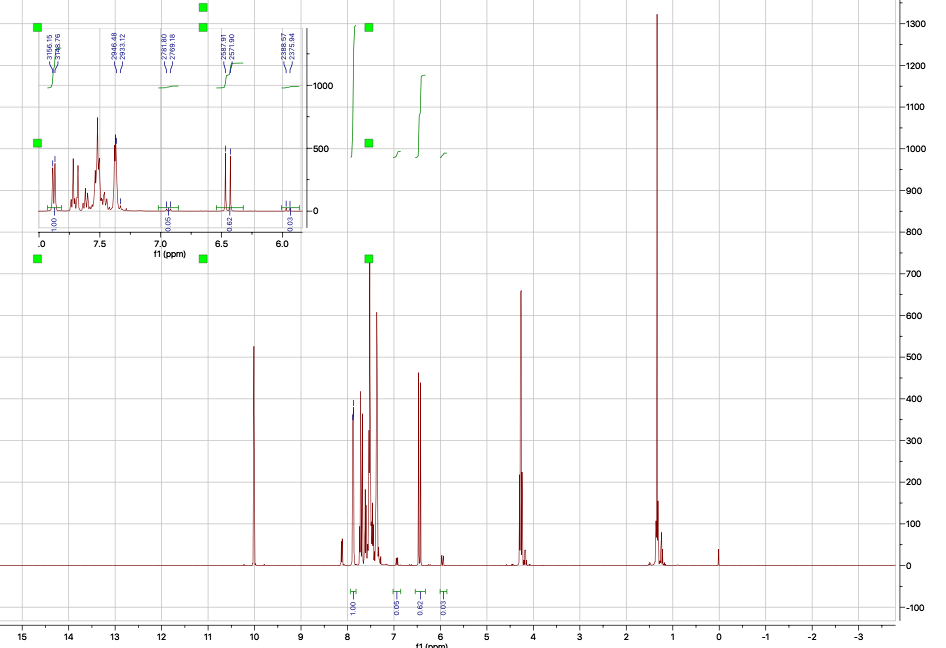Click the TMS reference peak at 0 ppm
This screenshot has width=946, height=648.
point(717,552)
